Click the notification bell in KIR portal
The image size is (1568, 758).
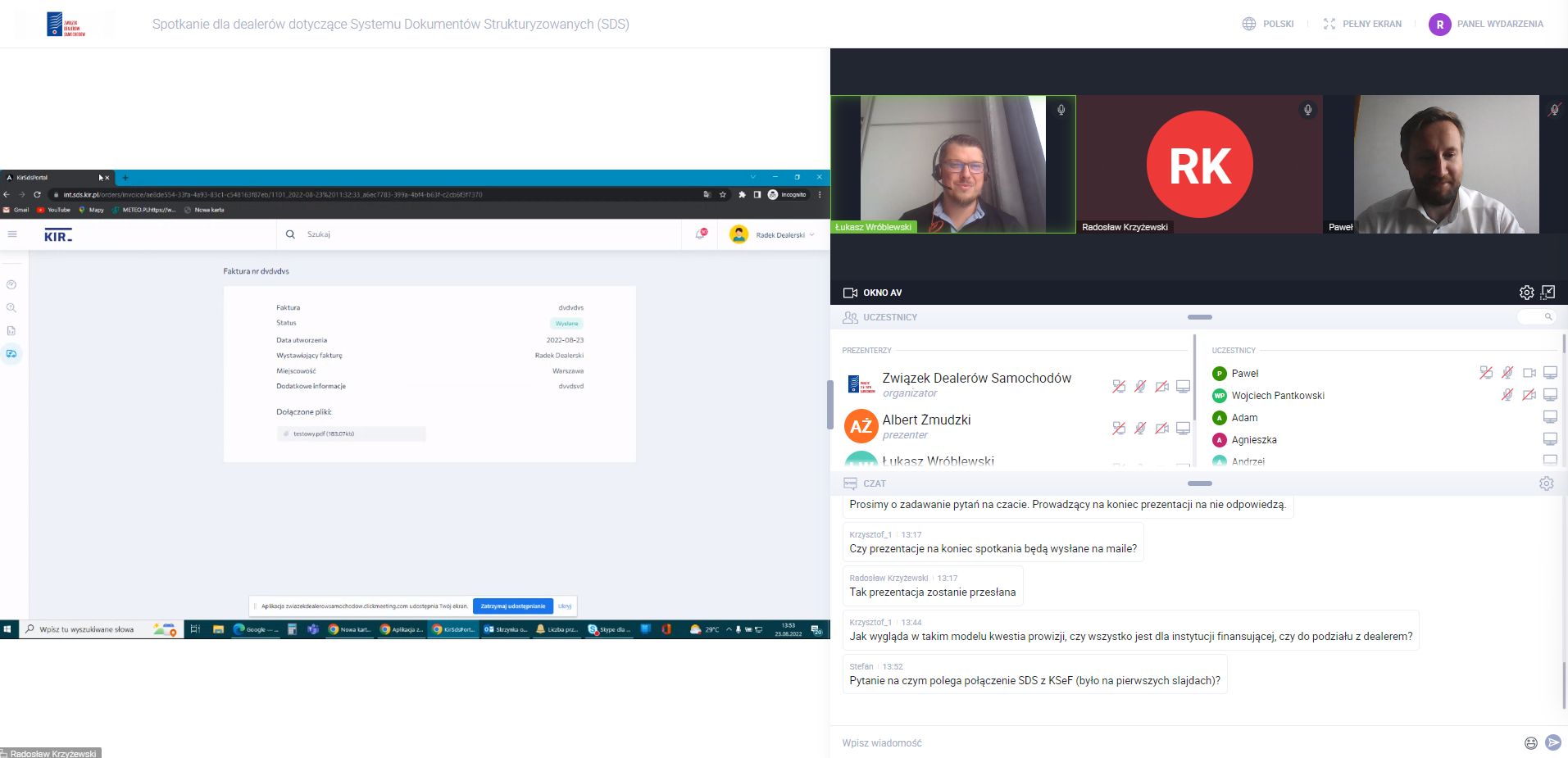point(701,234)
